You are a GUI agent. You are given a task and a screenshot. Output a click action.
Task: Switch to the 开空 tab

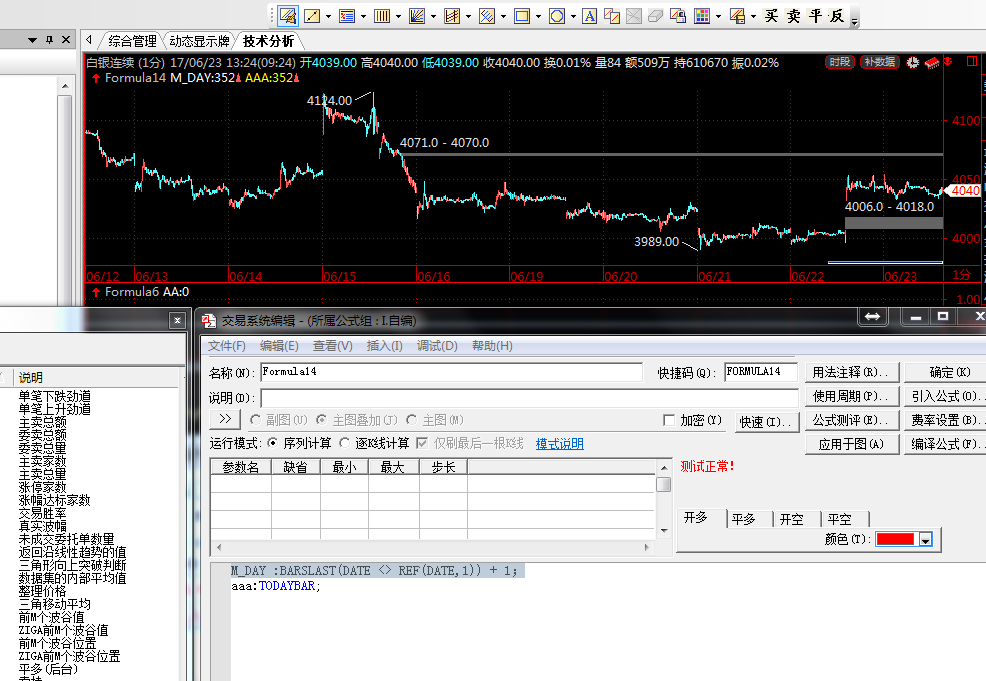pyautogui.click(x=792, y=519)
